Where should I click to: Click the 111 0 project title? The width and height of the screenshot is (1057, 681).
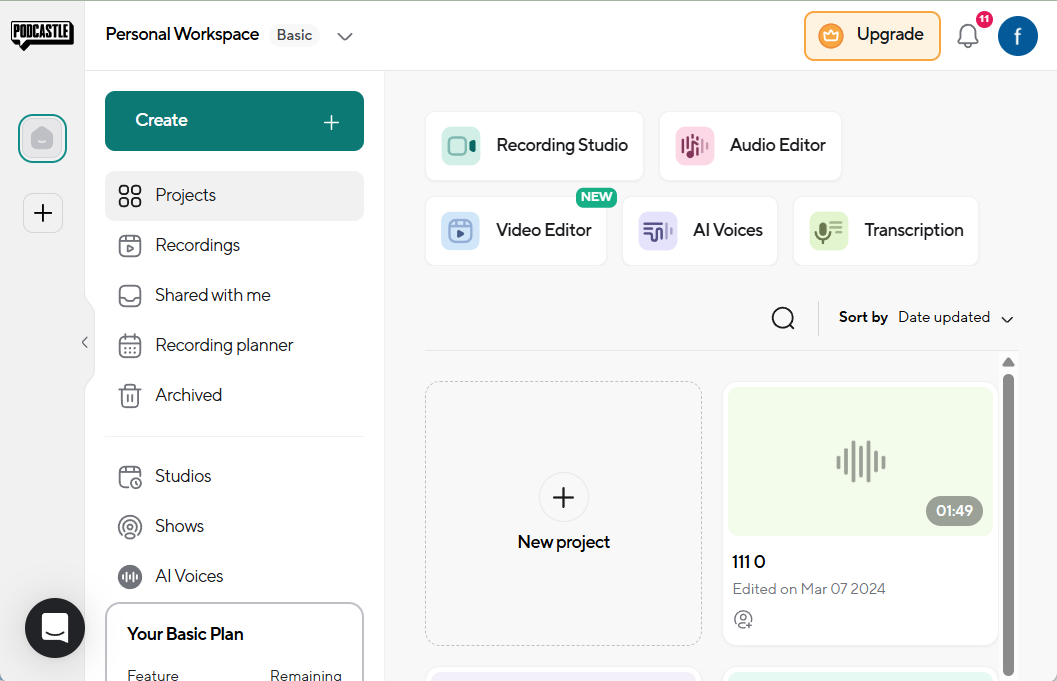click(749, 562)
